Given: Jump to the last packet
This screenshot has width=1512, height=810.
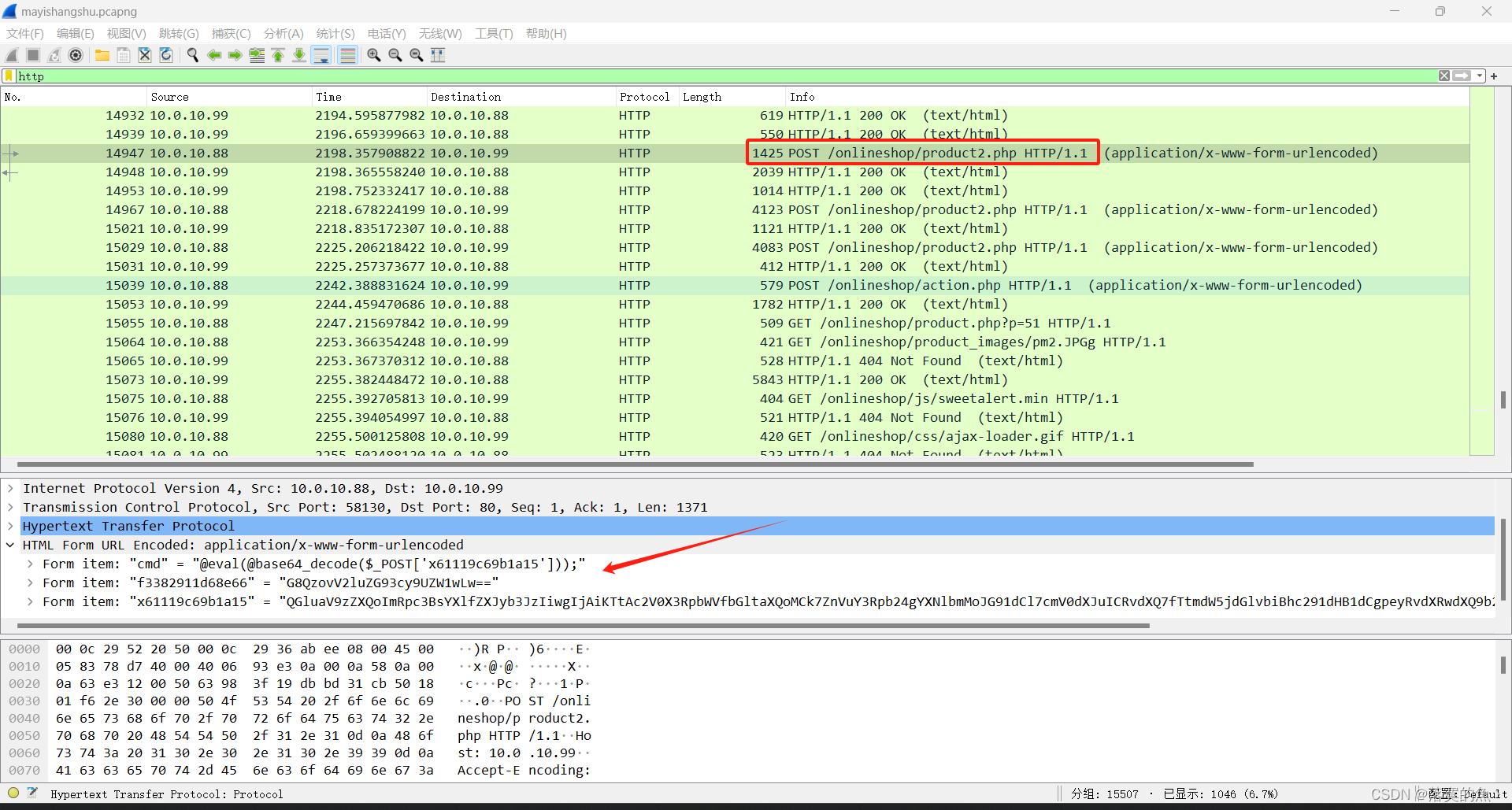Looking at the screenshot, I should 299,55.
